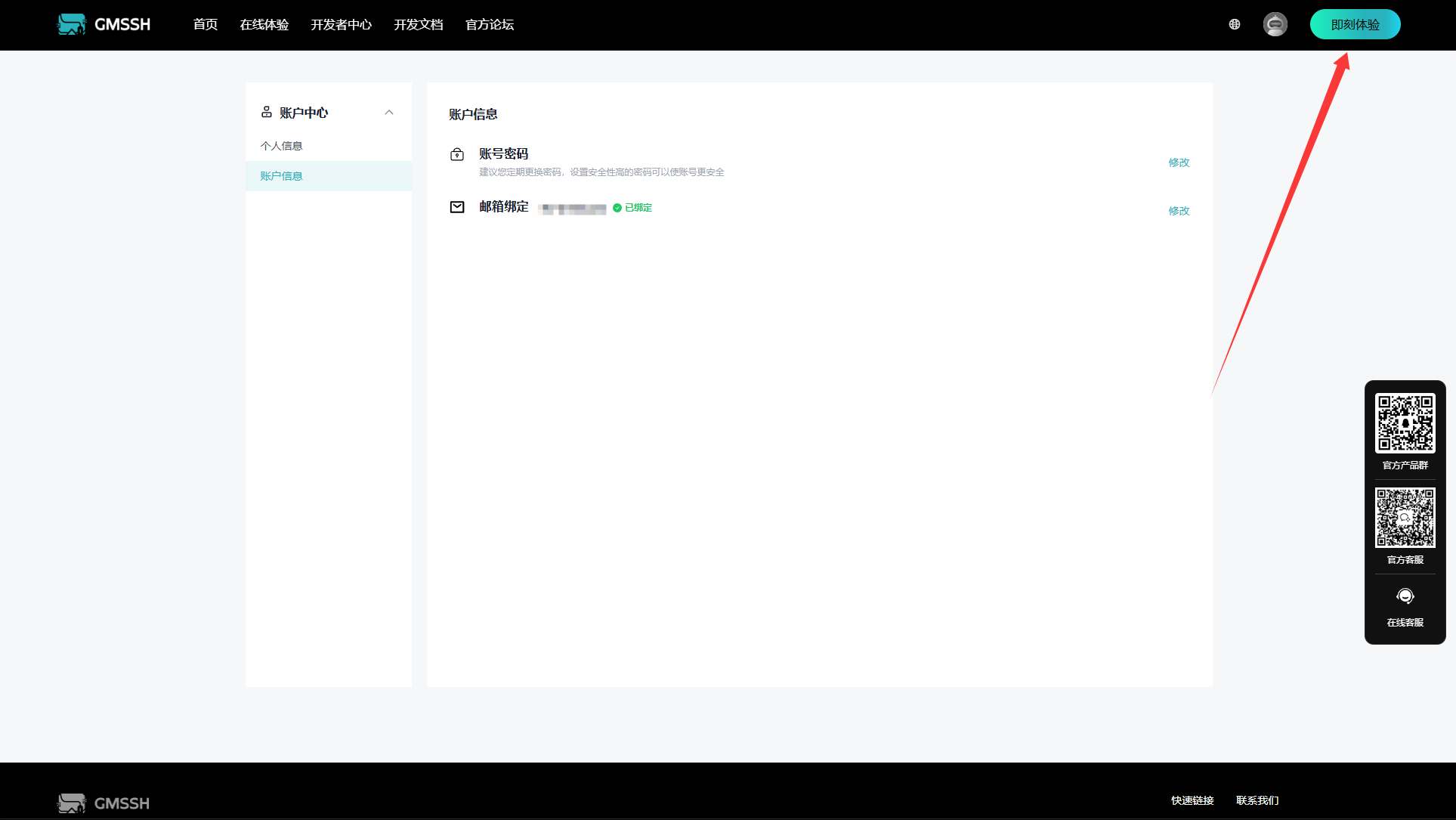The width and height of the screenshot is (1456, 820).
Task: Click 修改 link for 邮箱绑定
Action: [1179, 211]
